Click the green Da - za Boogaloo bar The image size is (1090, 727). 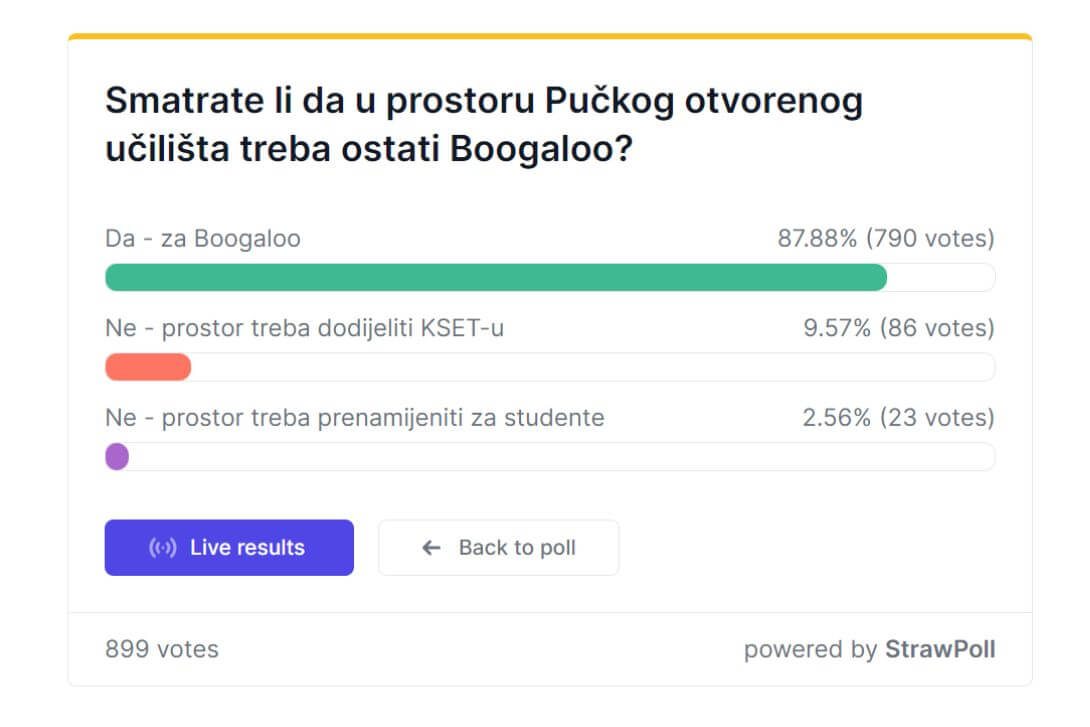[496, 277]
